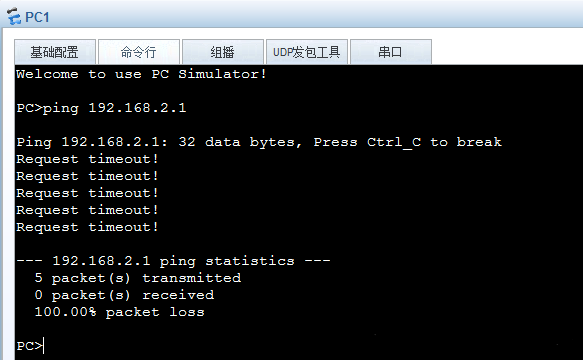Screen dimensions: 583x360
Task: Click the Ctrl_C to break text
Action: pos(434,142)
